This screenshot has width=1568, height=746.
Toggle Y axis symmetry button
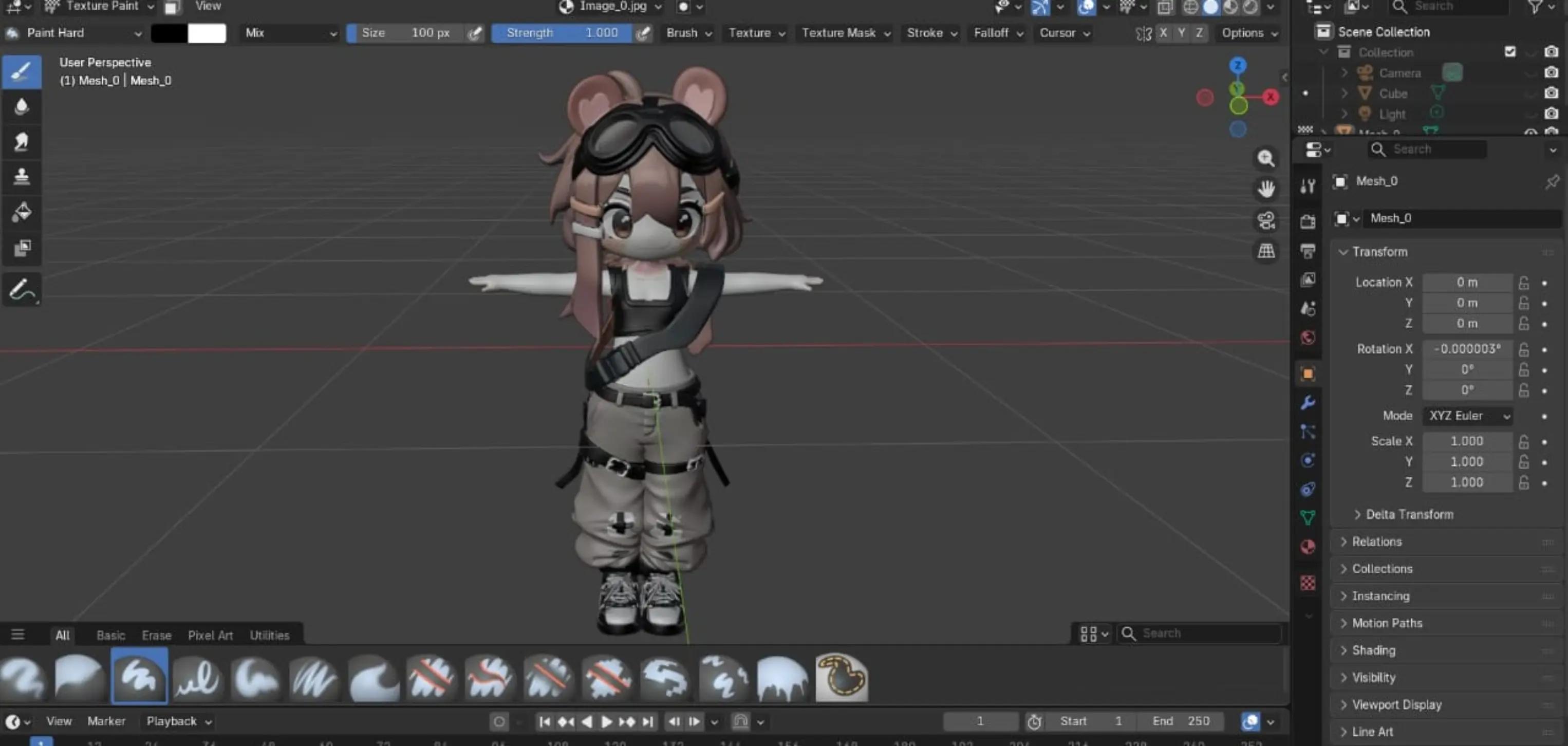coord(1182,33)
